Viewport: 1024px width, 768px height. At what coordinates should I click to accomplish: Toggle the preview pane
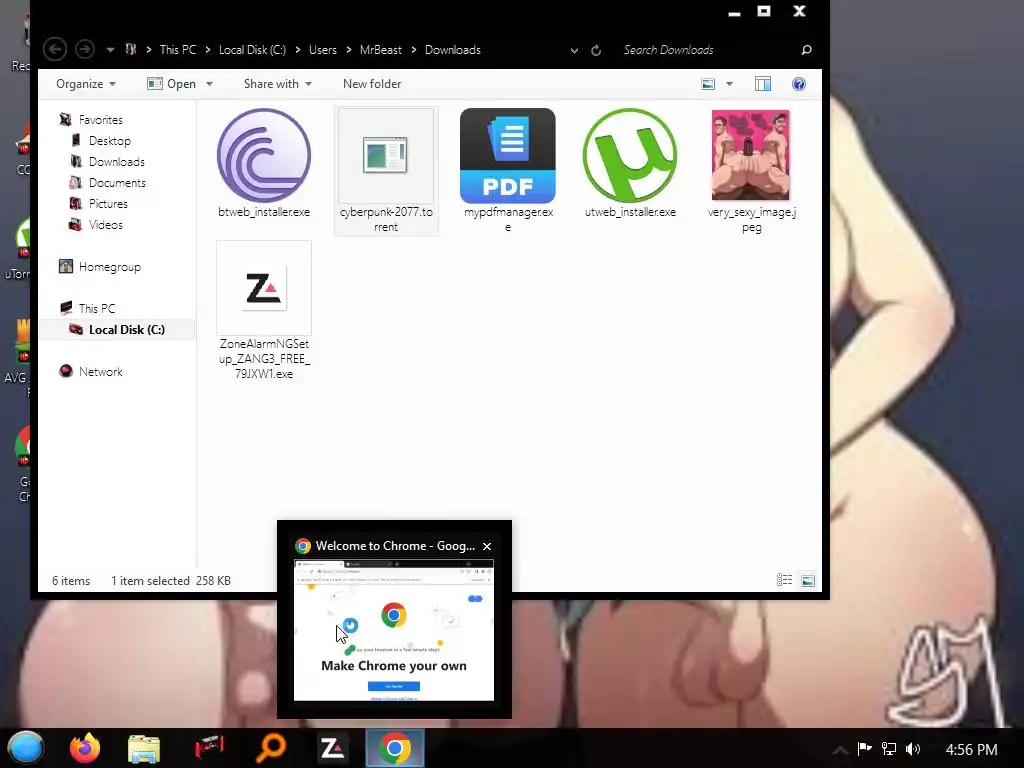[763, 84]
